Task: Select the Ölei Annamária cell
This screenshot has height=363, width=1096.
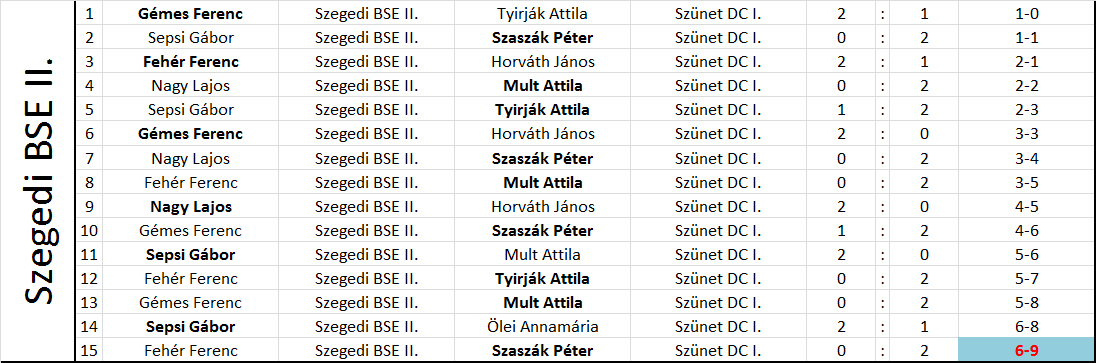Action: pyautogui.click(x=542, y=327)
